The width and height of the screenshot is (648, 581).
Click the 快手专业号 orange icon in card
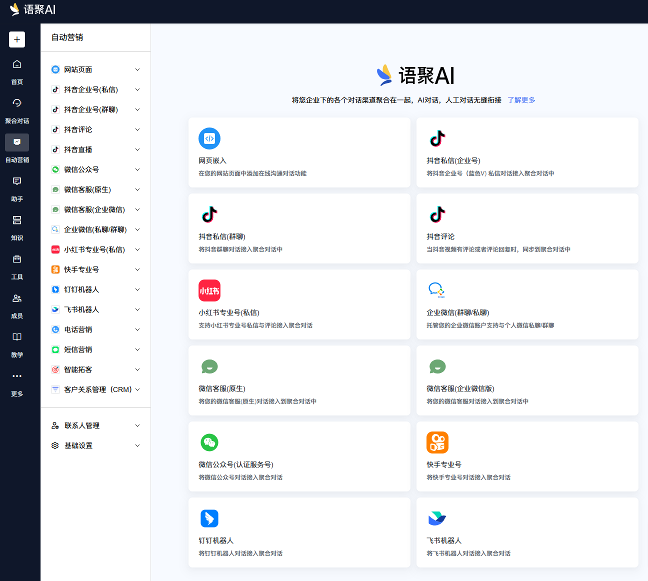438,443
